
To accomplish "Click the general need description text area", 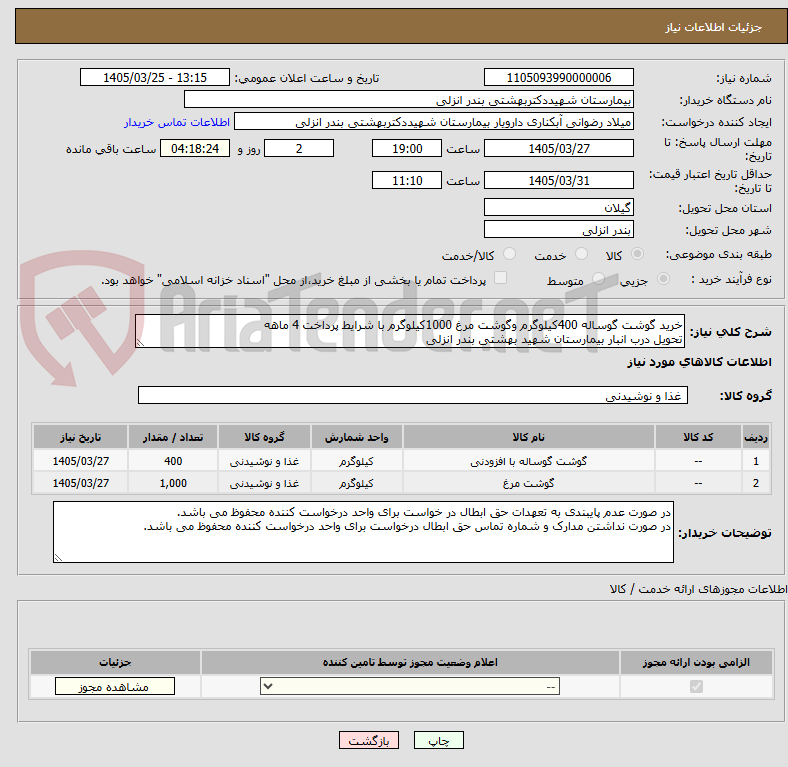I will coord(410,331).
